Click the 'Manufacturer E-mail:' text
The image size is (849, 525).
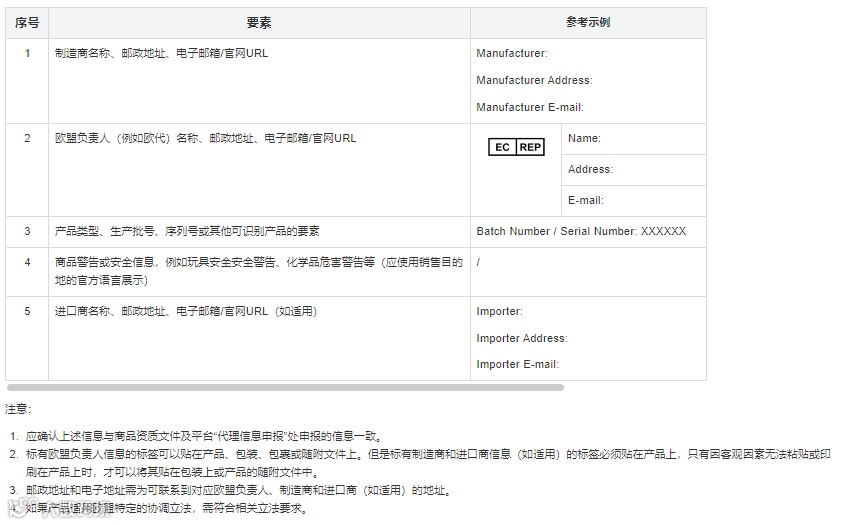[530, 107]
